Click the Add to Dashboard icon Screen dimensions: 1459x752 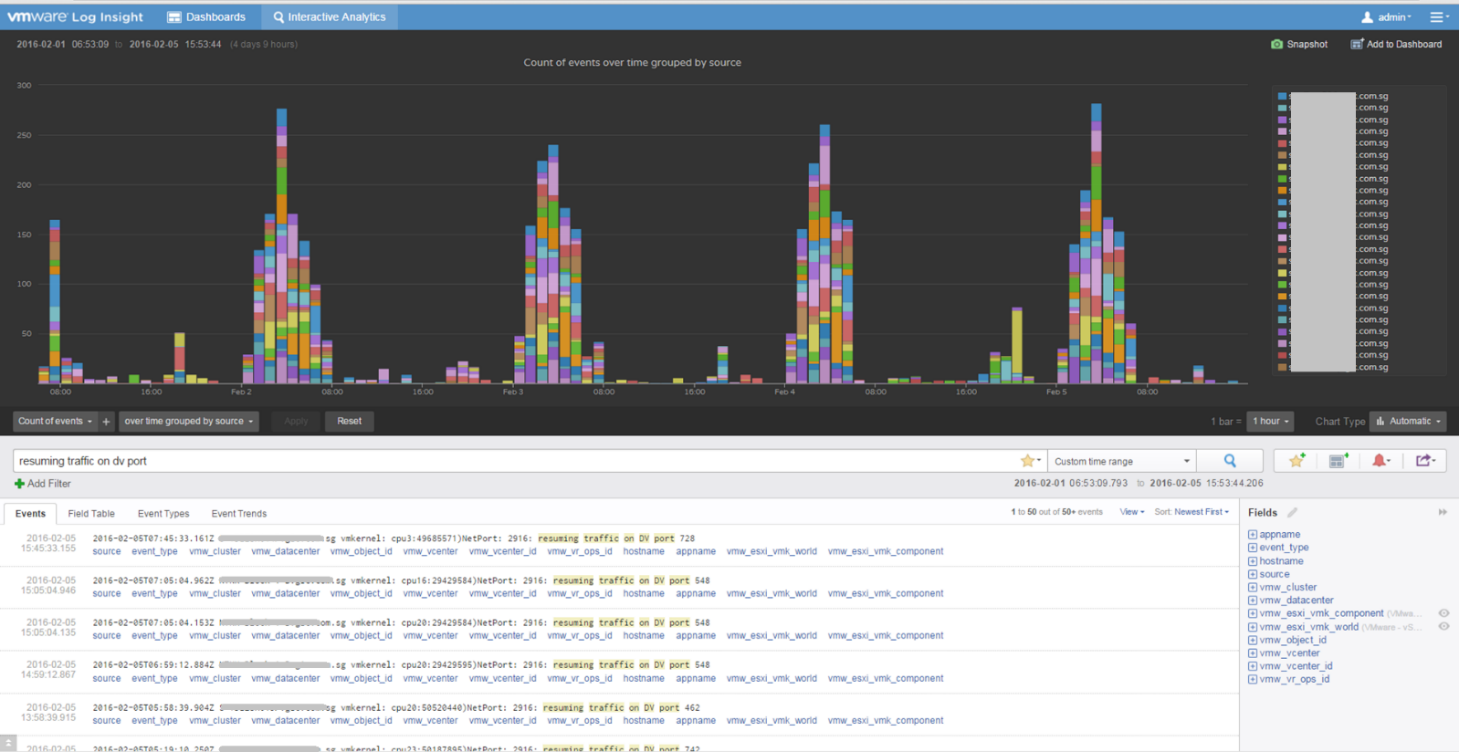1357,44
